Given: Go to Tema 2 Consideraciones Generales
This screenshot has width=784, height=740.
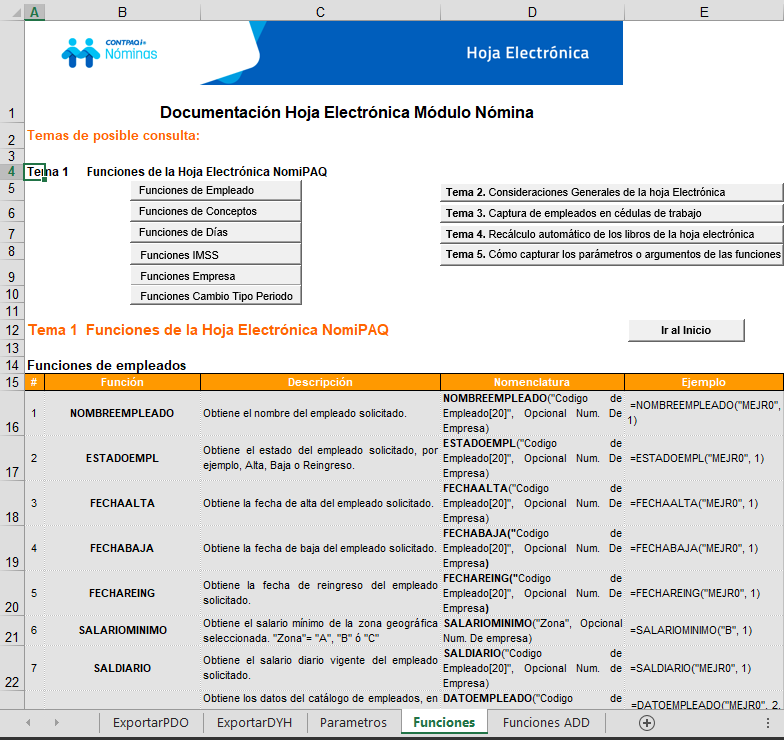Looking at the screenshot, I should click(x=611, y=192).
